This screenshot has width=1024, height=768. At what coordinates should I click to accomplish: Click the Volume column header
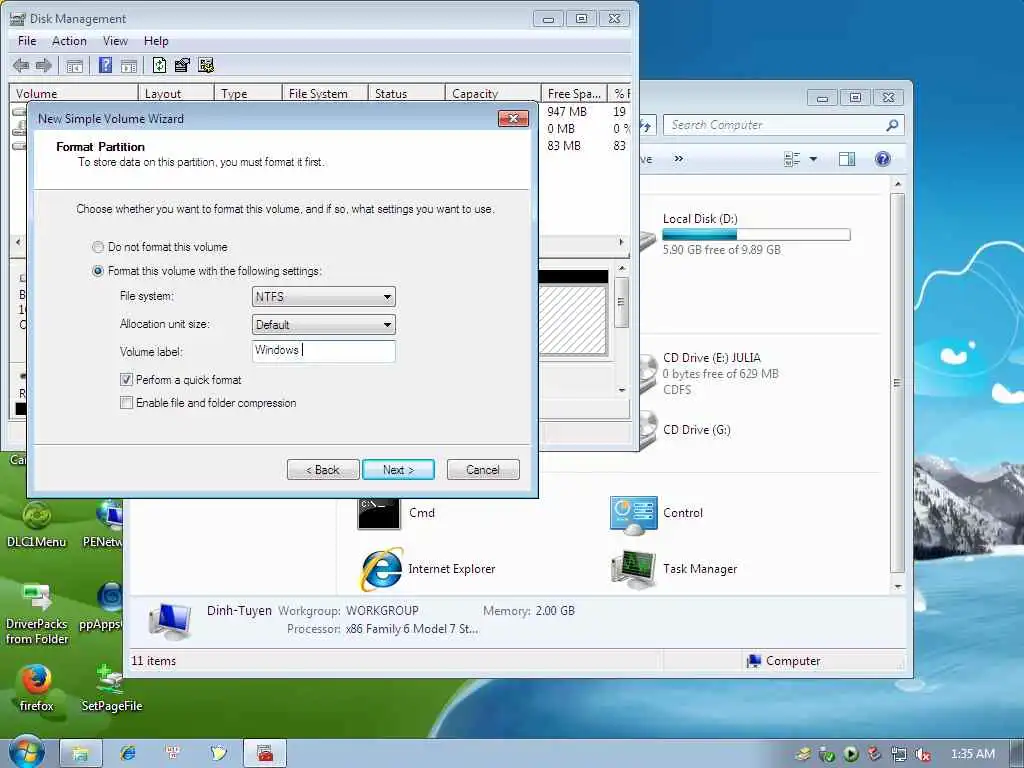point(73,93)
